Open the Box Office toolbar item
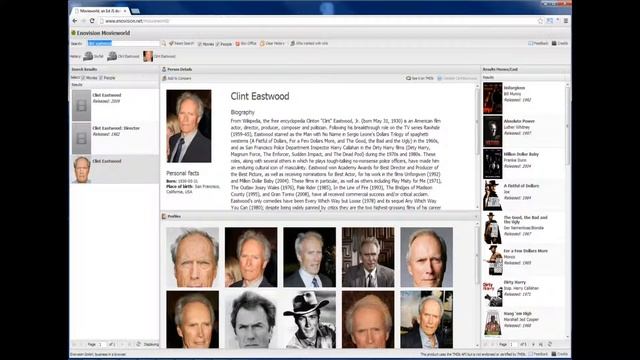The height and width of the screenshot is (360, 640). [x=246, y=43]
